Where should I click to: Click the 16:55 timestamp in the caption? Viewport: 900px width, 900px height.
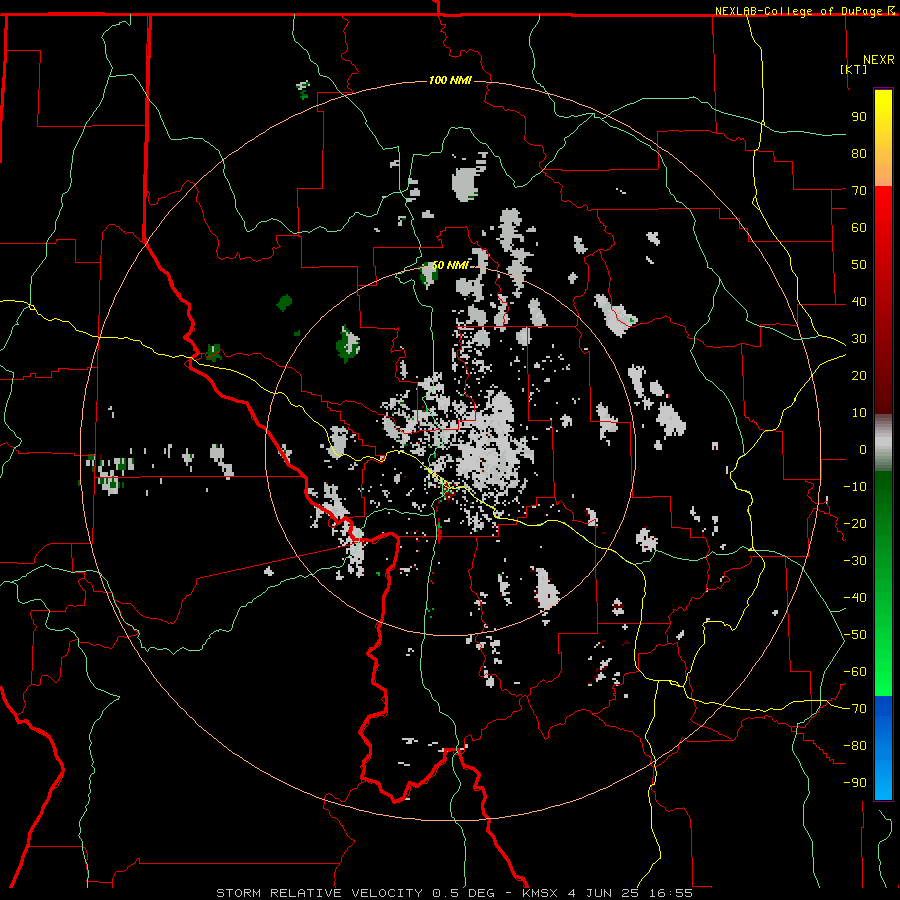coord(671,893)
